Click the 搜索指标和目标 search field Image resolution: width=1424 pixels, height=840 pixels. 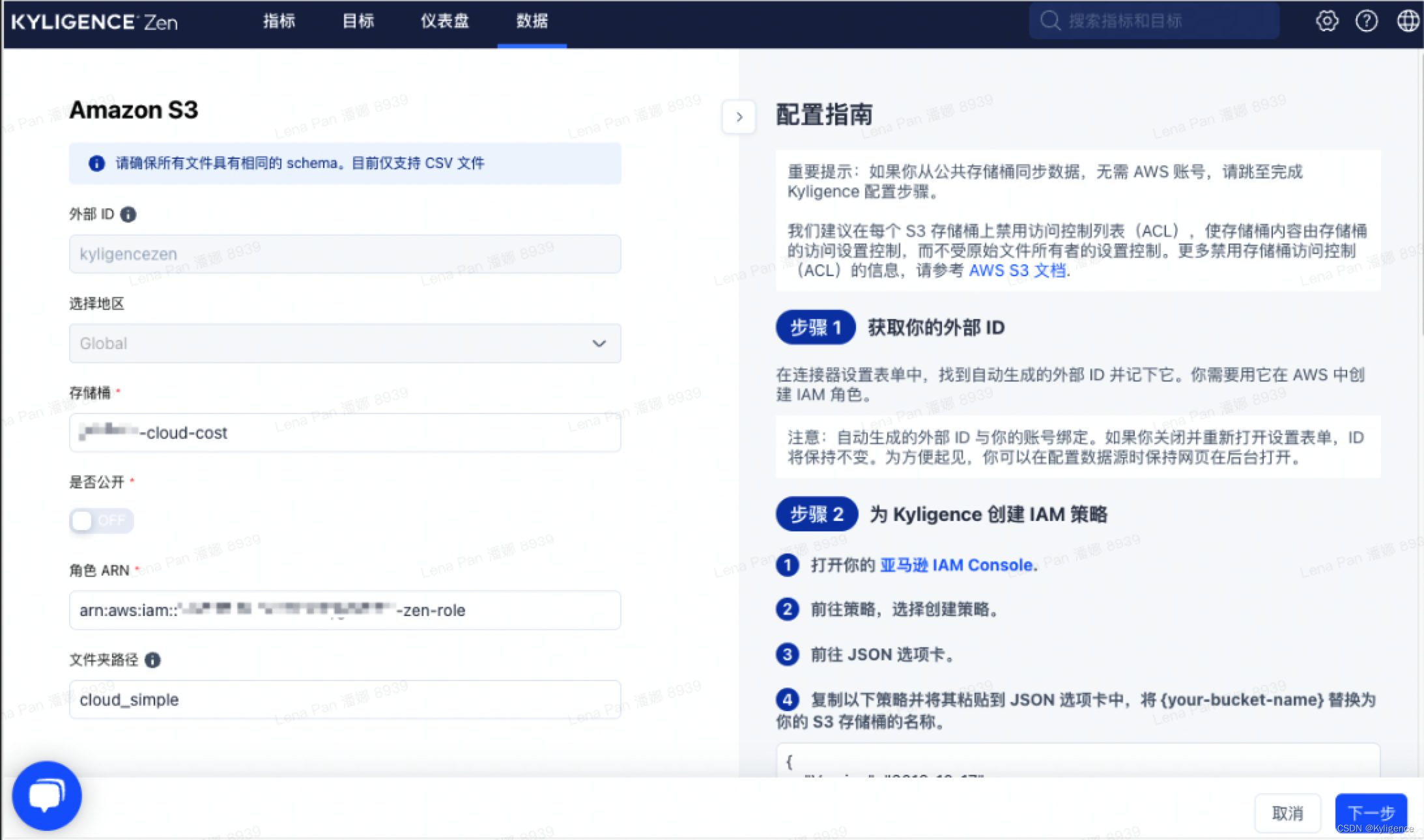pyautogui.click(x=1154, y=21)
